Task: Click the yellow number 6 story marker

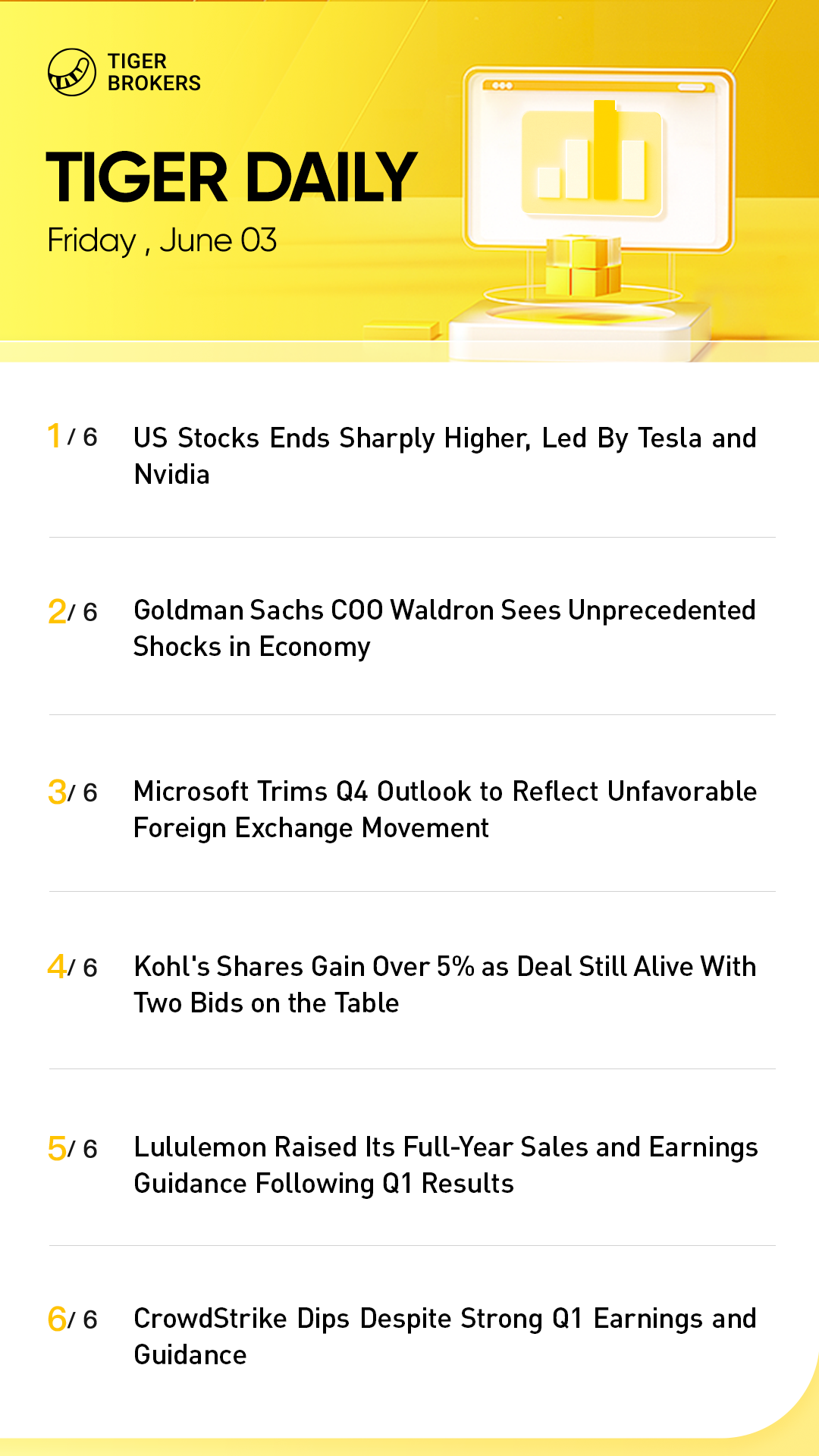Action: (57, 1319)
